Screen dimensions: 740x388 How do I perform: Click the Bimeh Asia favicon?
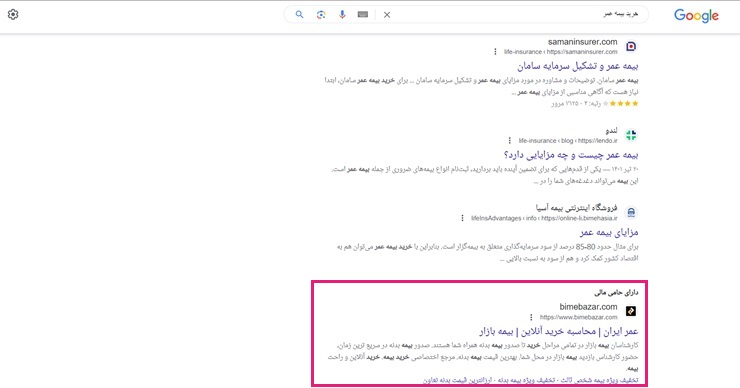[x=631, y=213]
